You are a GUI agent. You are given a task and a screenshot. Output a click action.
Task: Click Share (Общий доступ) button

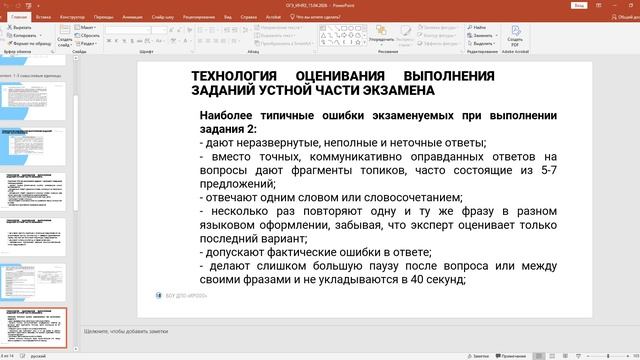pos(626,17)
